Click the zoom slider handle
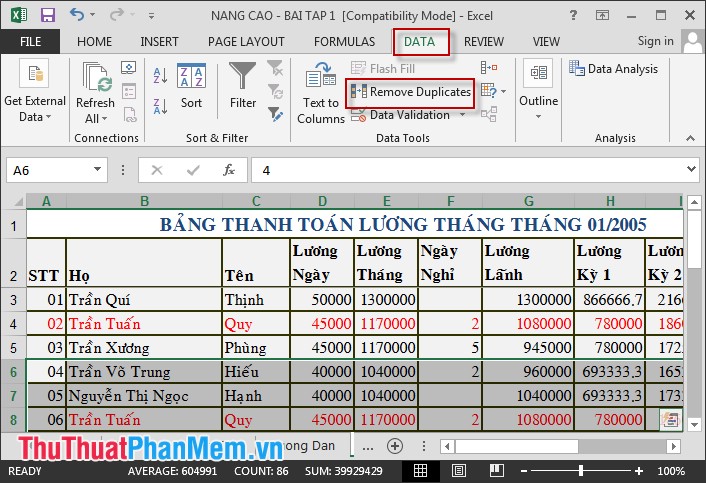 tap(581, 471)
